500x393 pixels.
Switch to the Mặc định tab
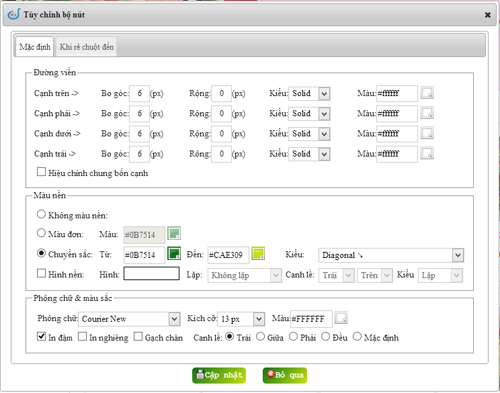point(35,47)
